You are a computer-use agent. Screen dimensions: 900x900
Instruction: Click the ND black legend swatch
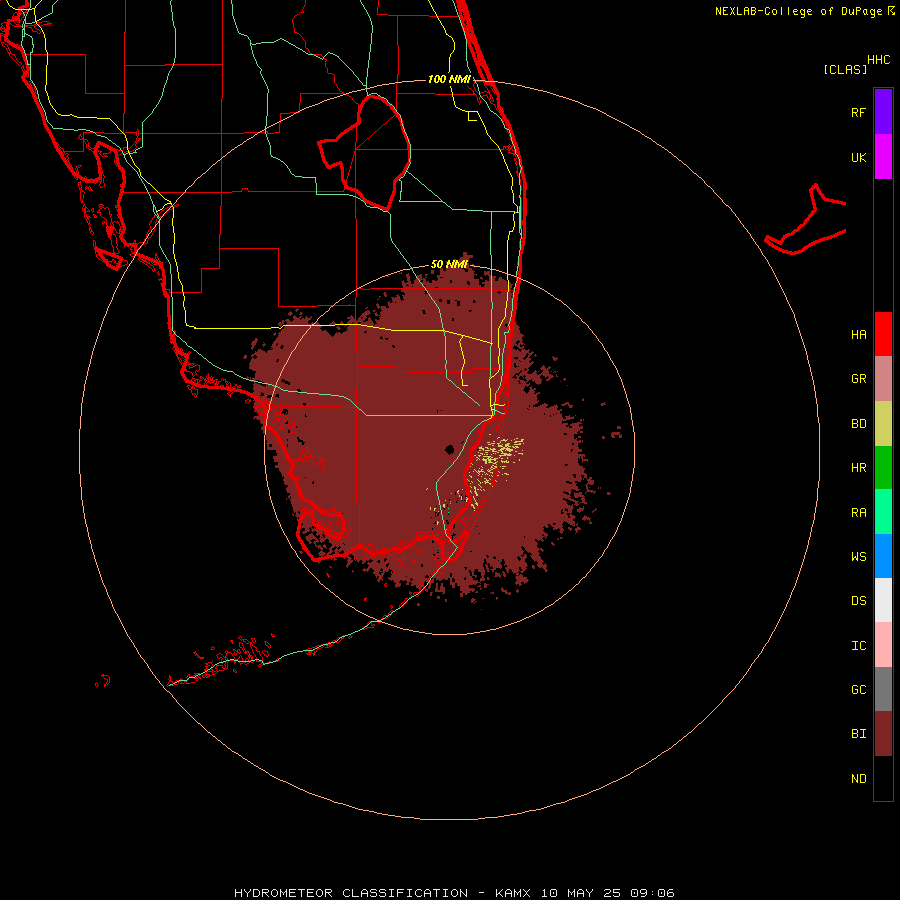tap(883, 778)
